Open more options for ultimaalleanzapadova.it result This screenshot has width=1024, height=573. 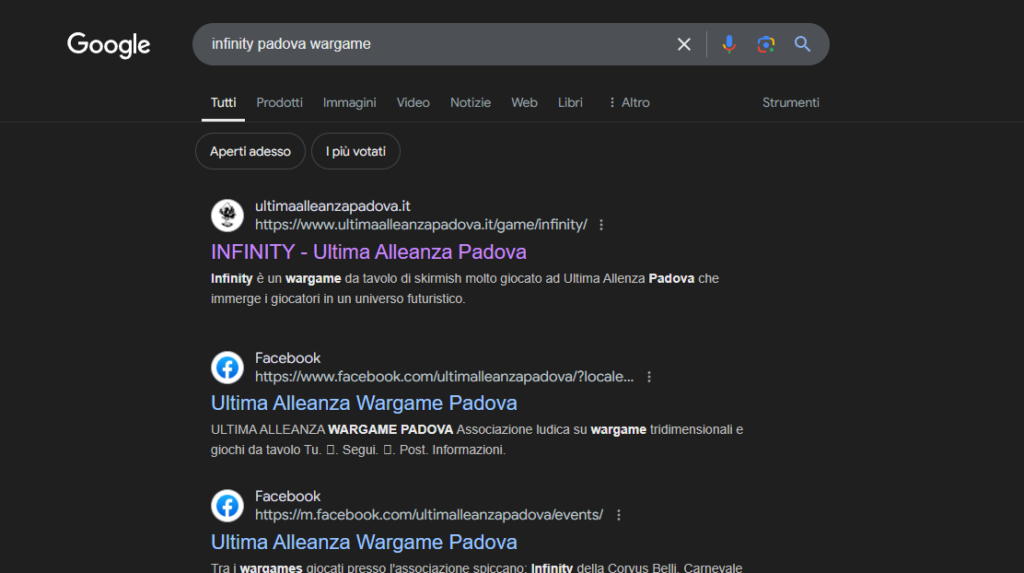(x=601, y=225)
